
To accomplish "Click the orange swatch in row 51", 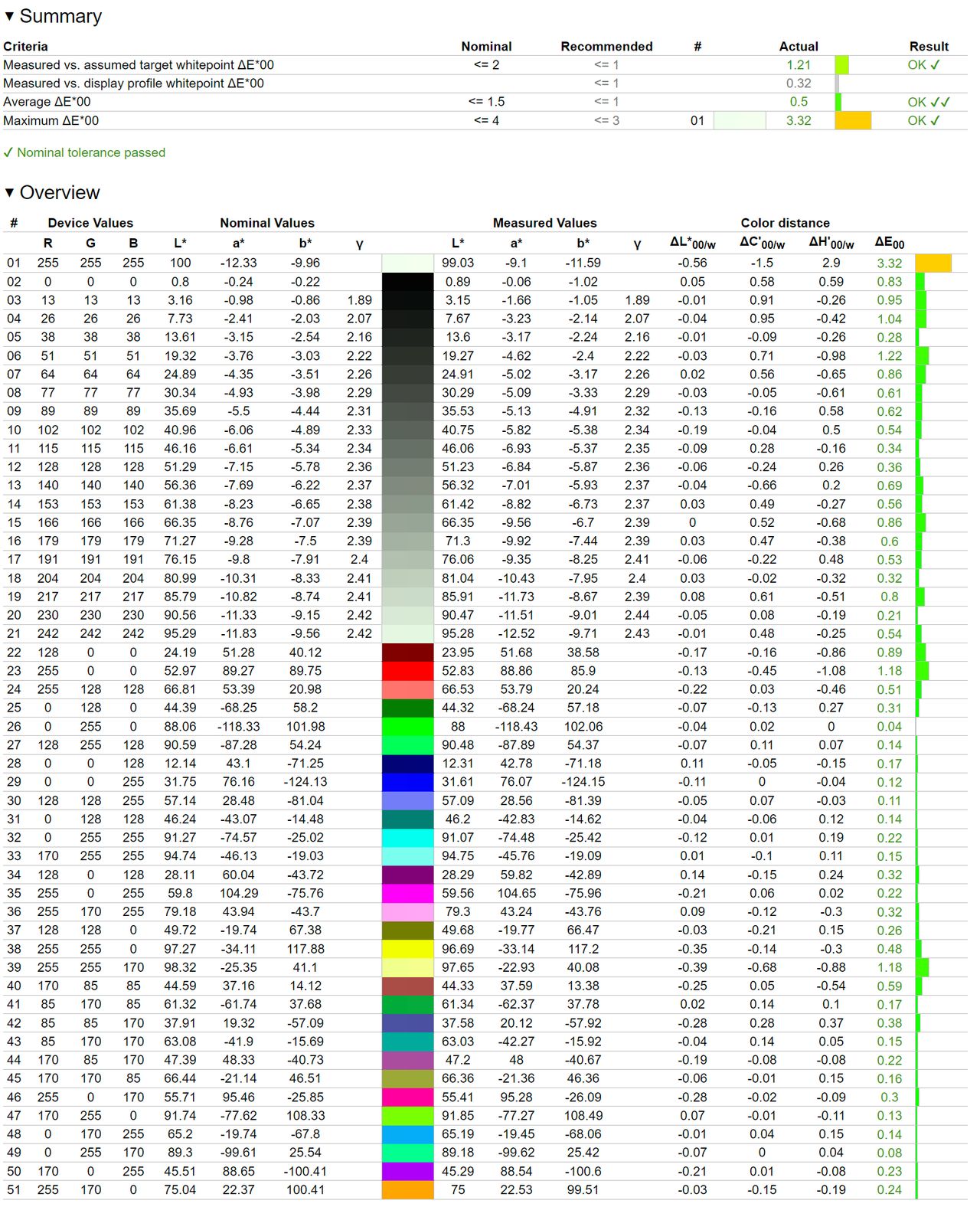I will coord(407,1190).
